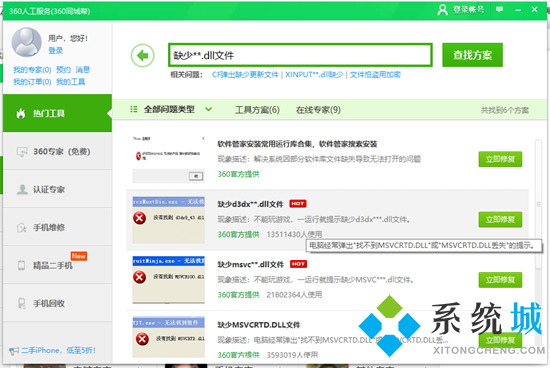Click 立即修复 for 缺少MSVCRTD.DLL文件
This screenshot has width=550, height=368.
click(500, 340)
